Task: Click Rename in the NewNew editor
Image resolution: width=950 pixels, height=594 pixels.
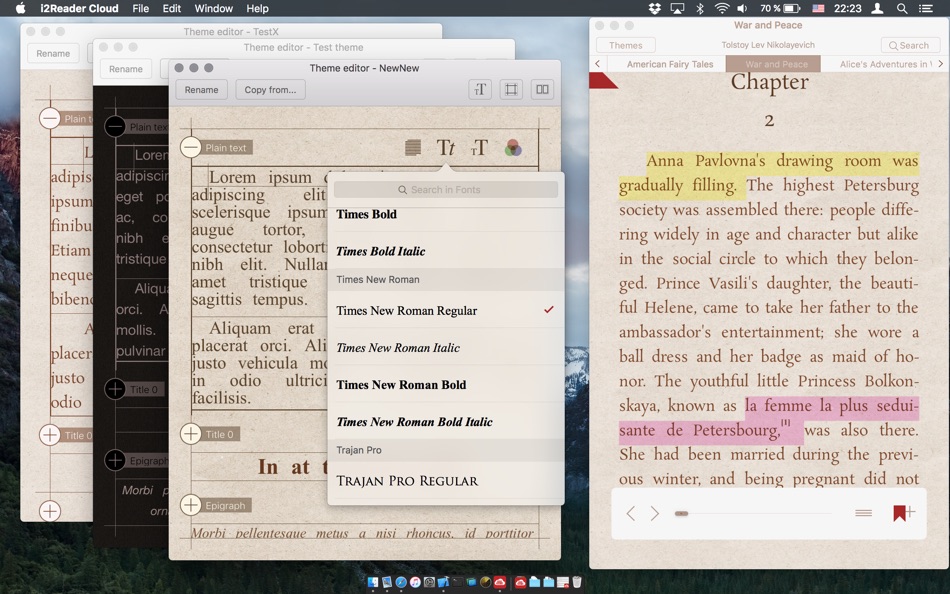Action: click(201, 90)
